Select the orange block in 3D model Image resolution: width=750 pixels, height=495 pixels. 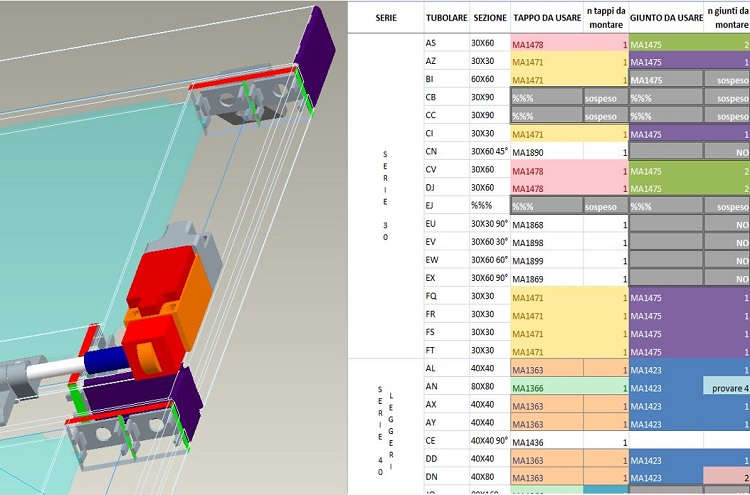194,297
